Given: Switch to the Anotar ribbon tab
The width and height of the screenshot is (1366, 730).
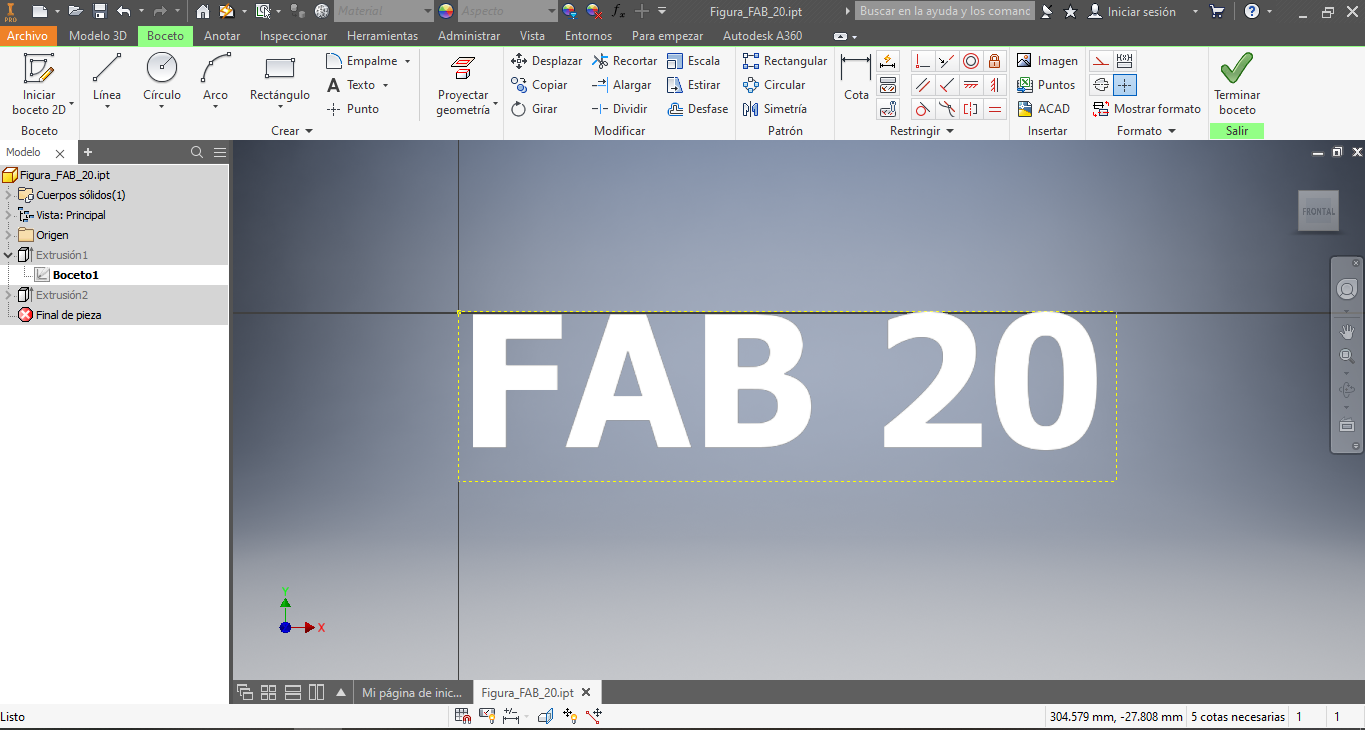Looking at the screenshot, I should (x=222, y=36).
